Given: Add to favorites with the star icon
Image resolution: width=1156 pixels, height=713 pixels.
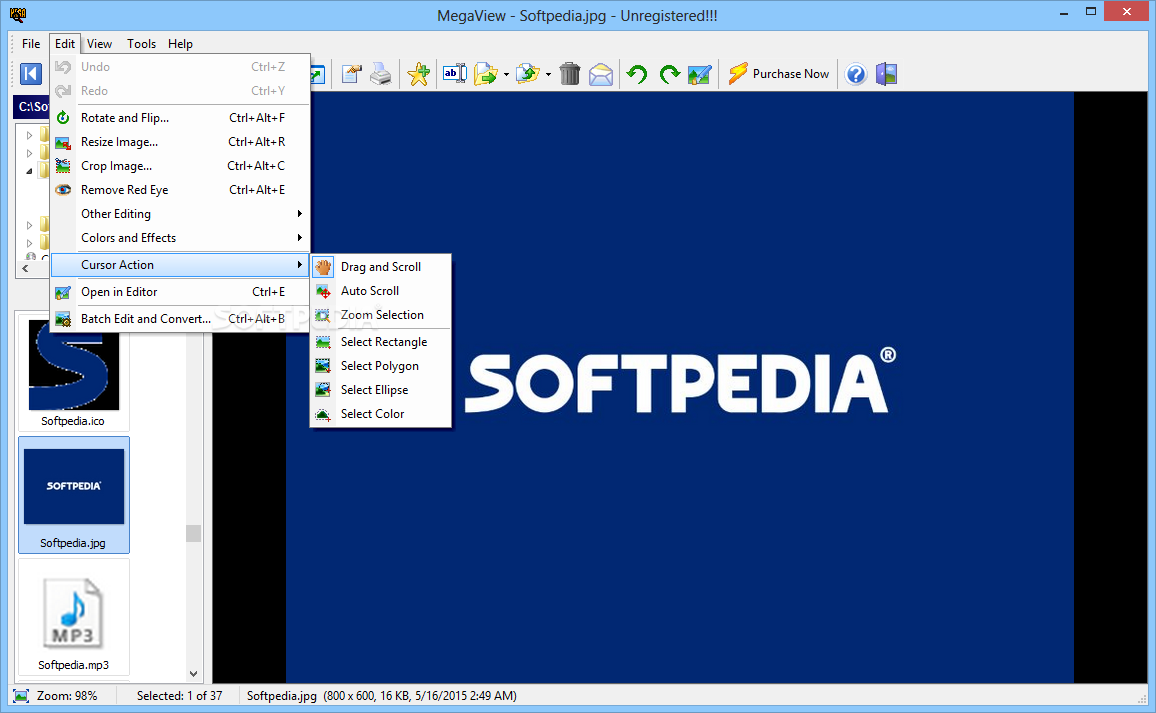Looking at the screenshot, I should pyautogui.click(x=419, y=74).
